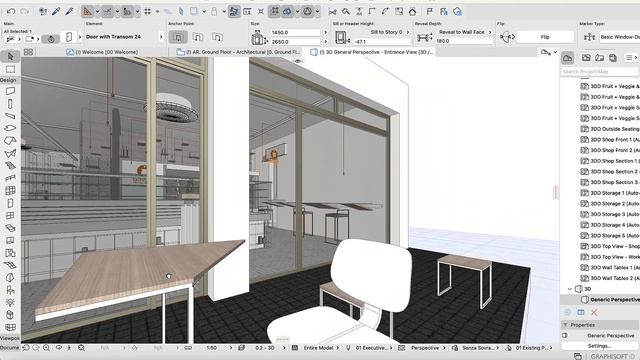640x360 pixels.
Task: Select the Curtain Wall tool in toolbox
Action: click(x=10, y=191)
